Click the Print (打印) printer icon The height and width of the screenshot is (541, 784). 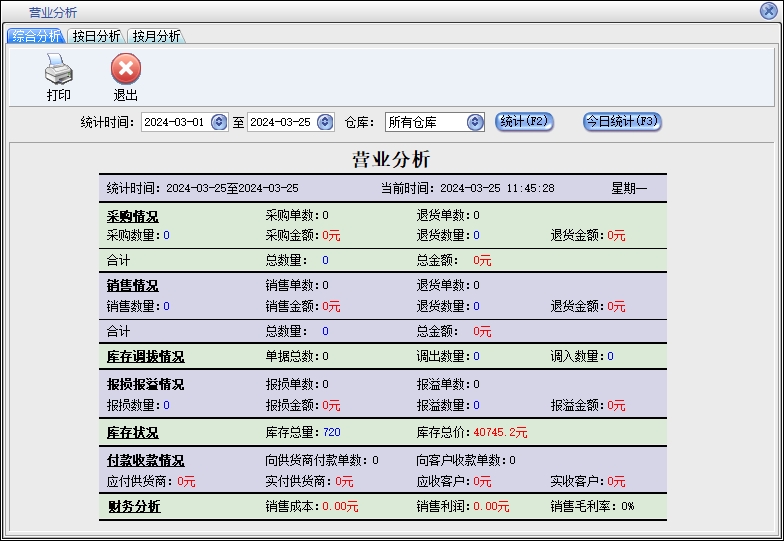tap(58, 70)
